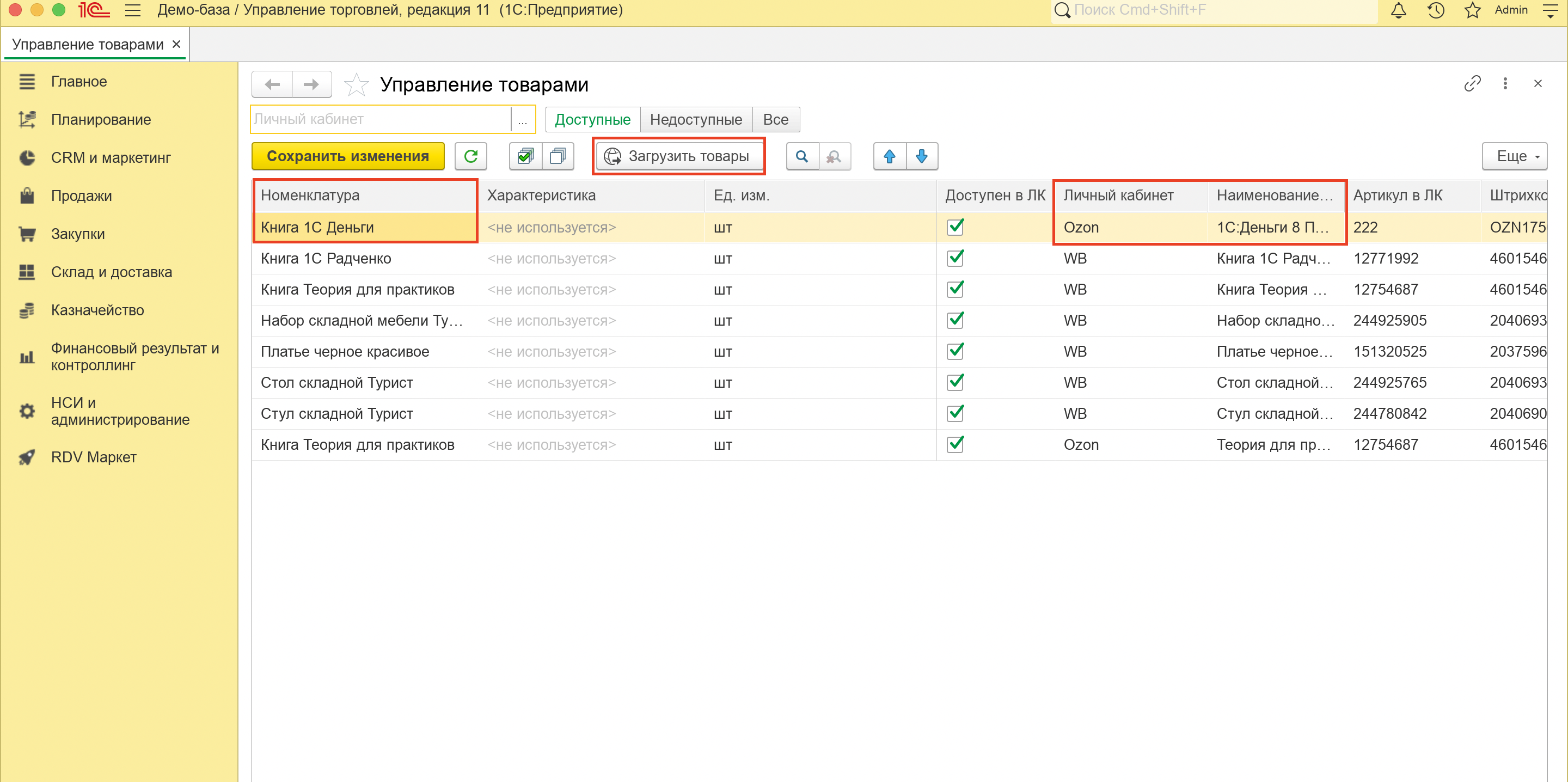Expand the Еще dropdown menu

1515,156
